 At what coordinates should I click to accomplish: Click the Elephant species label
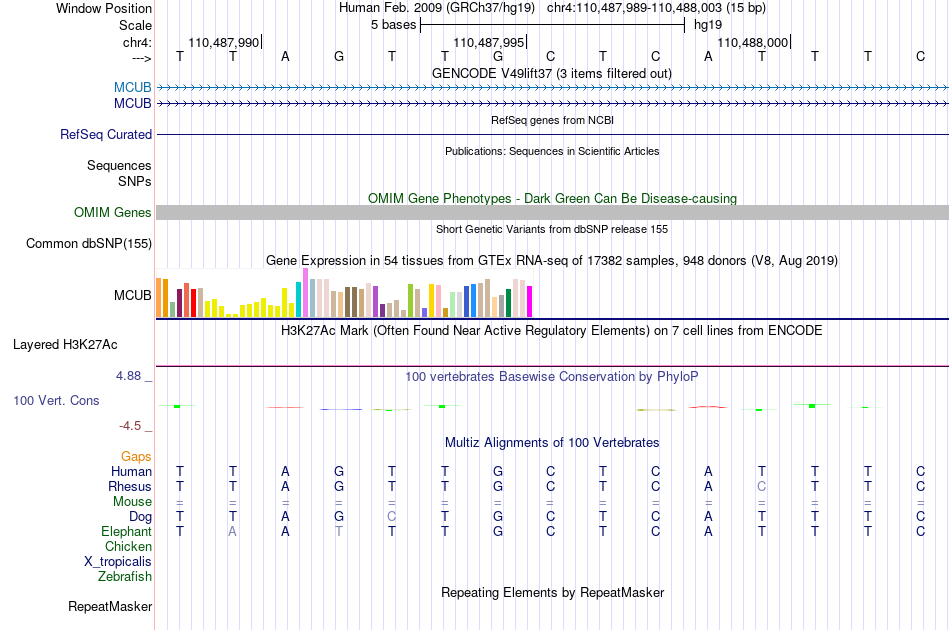(127, 531)
